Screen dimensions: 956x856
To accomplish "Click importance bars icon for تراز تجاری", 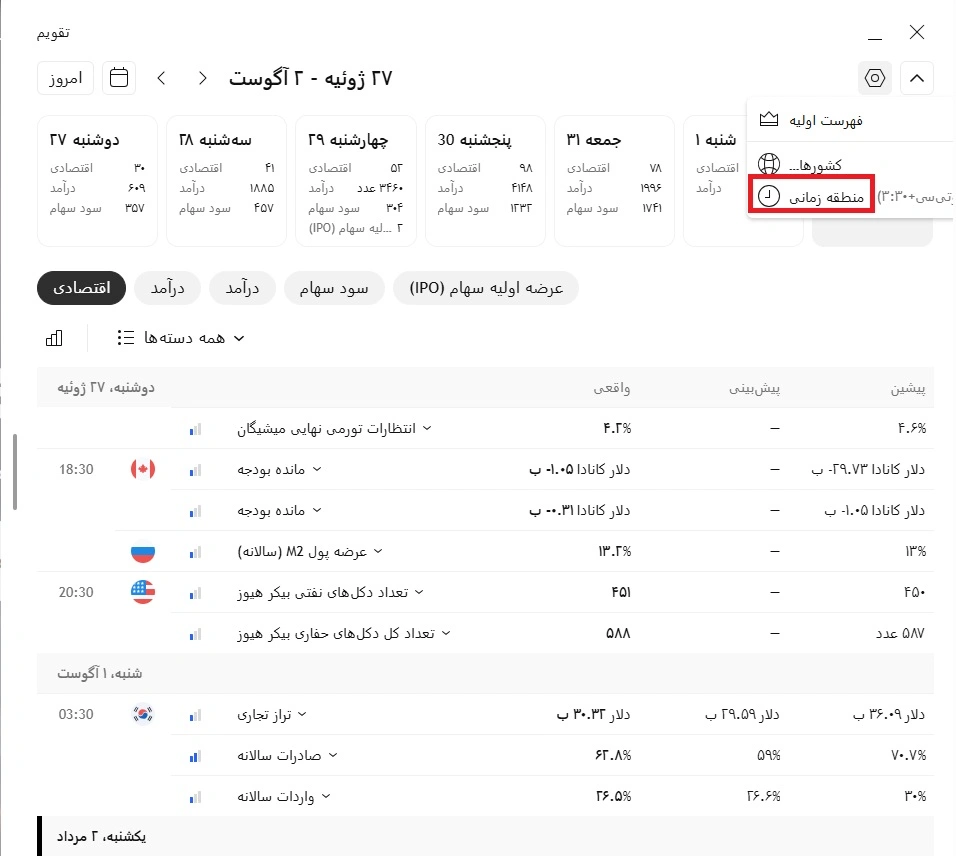I will [195, 716].
